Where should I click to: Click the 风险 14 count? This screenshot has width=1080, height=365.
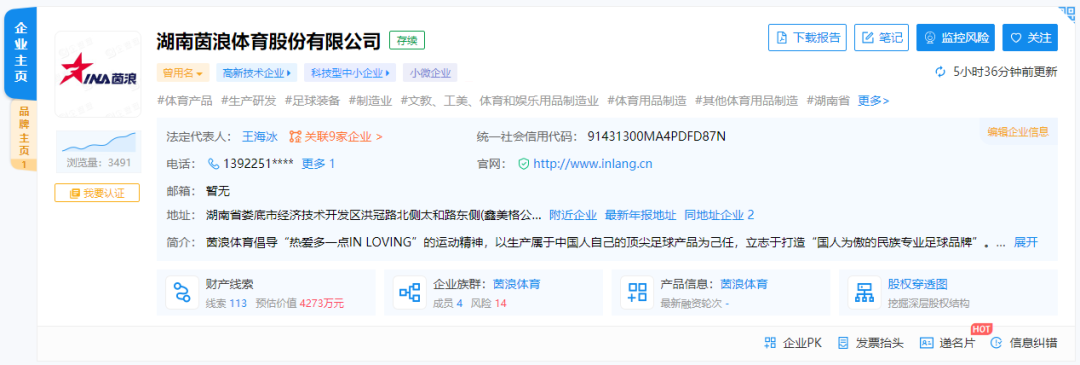pos(488,303)
